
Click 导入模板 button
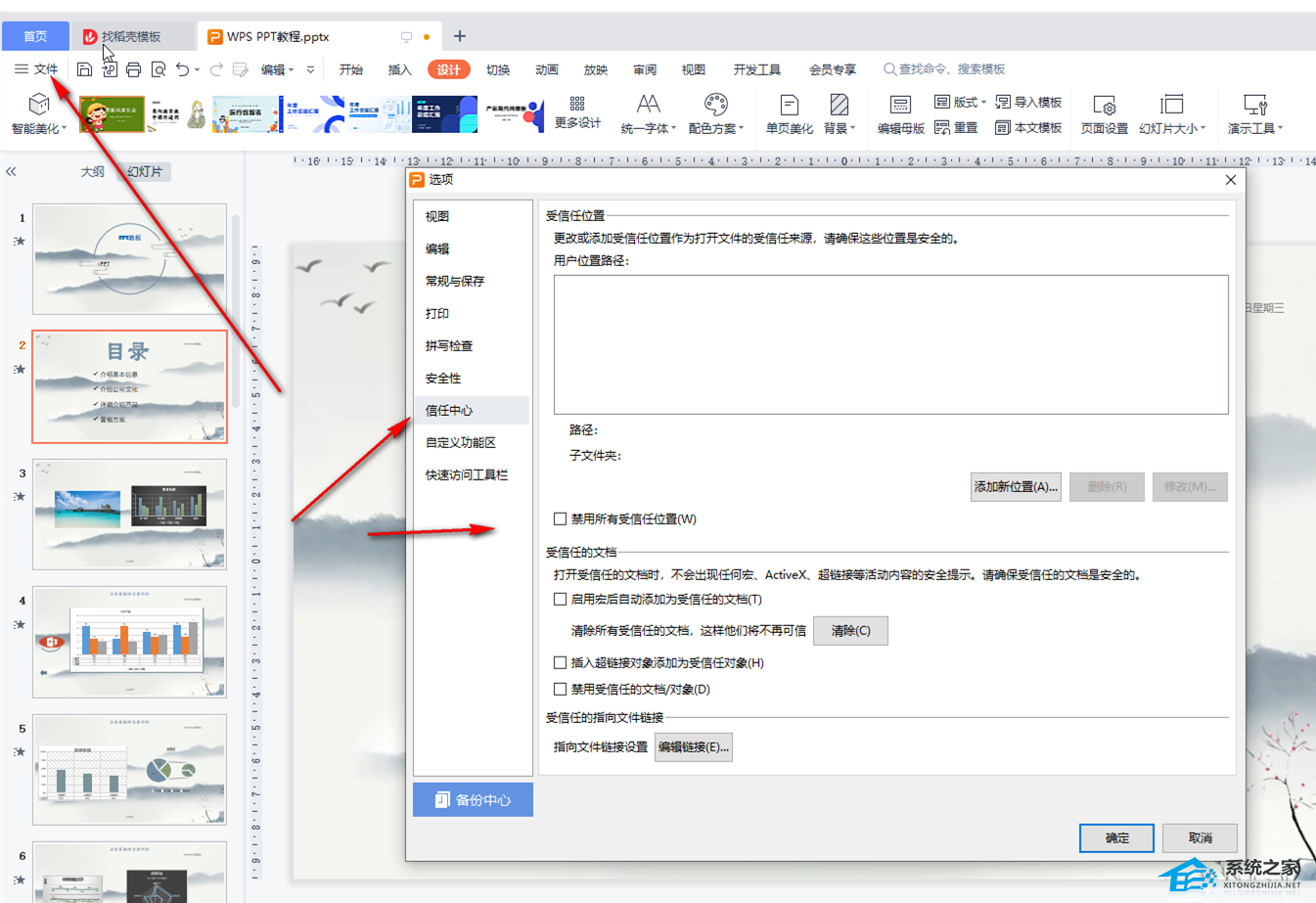tap(1028, 102)
